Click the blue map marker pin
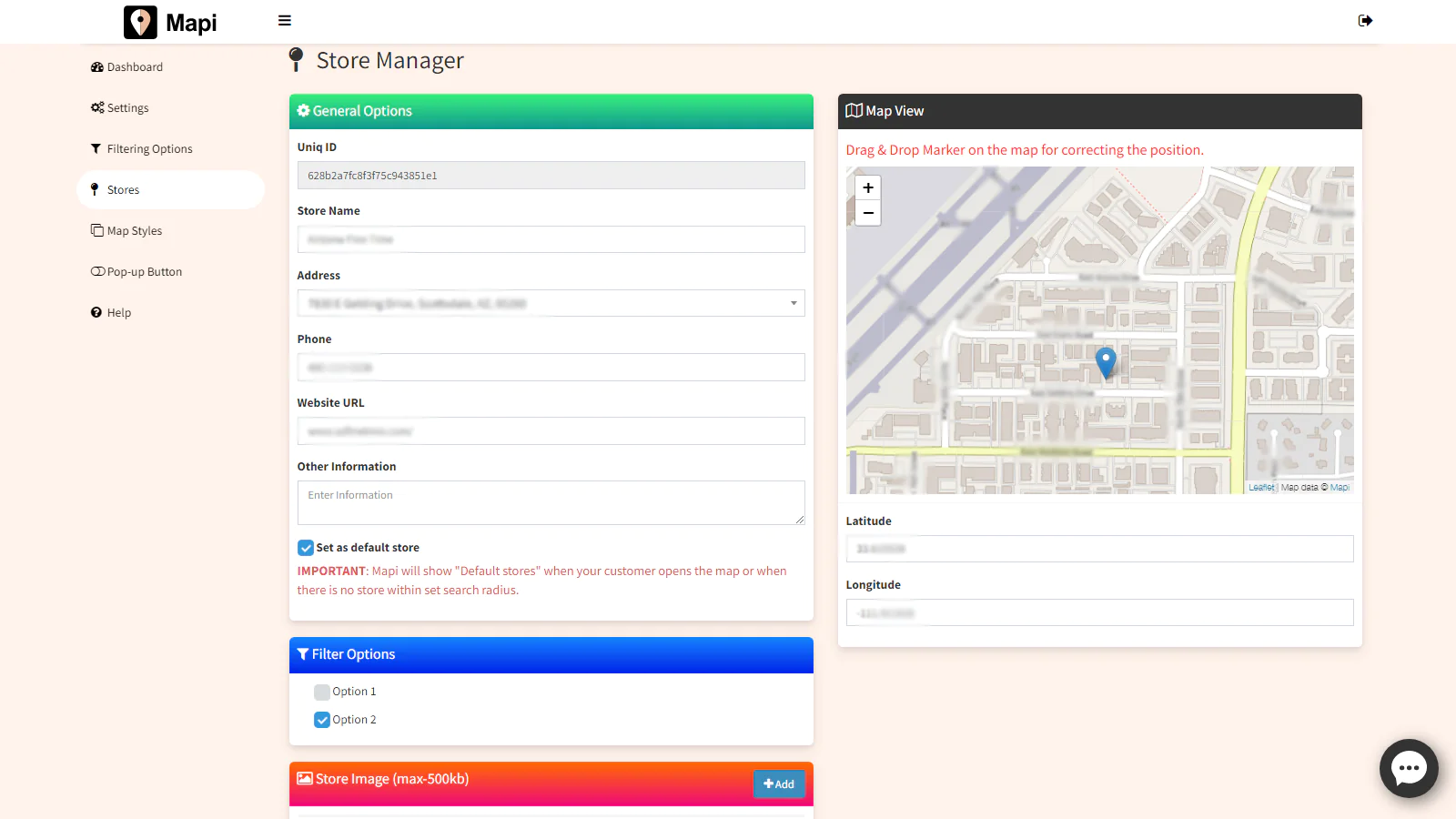The image size is (1456, 819). (1106, 362)
